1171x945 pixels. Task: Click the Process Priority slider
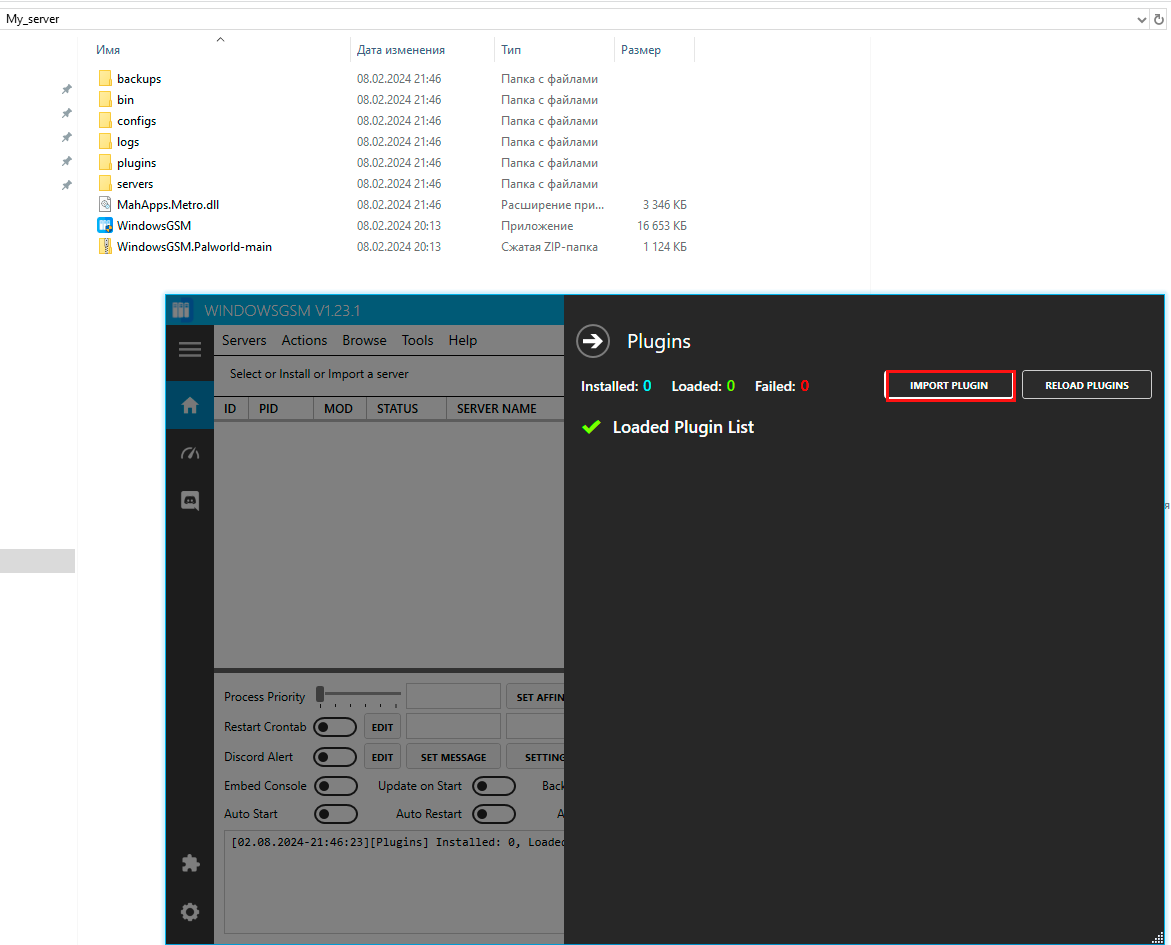(x=358, y=695)
